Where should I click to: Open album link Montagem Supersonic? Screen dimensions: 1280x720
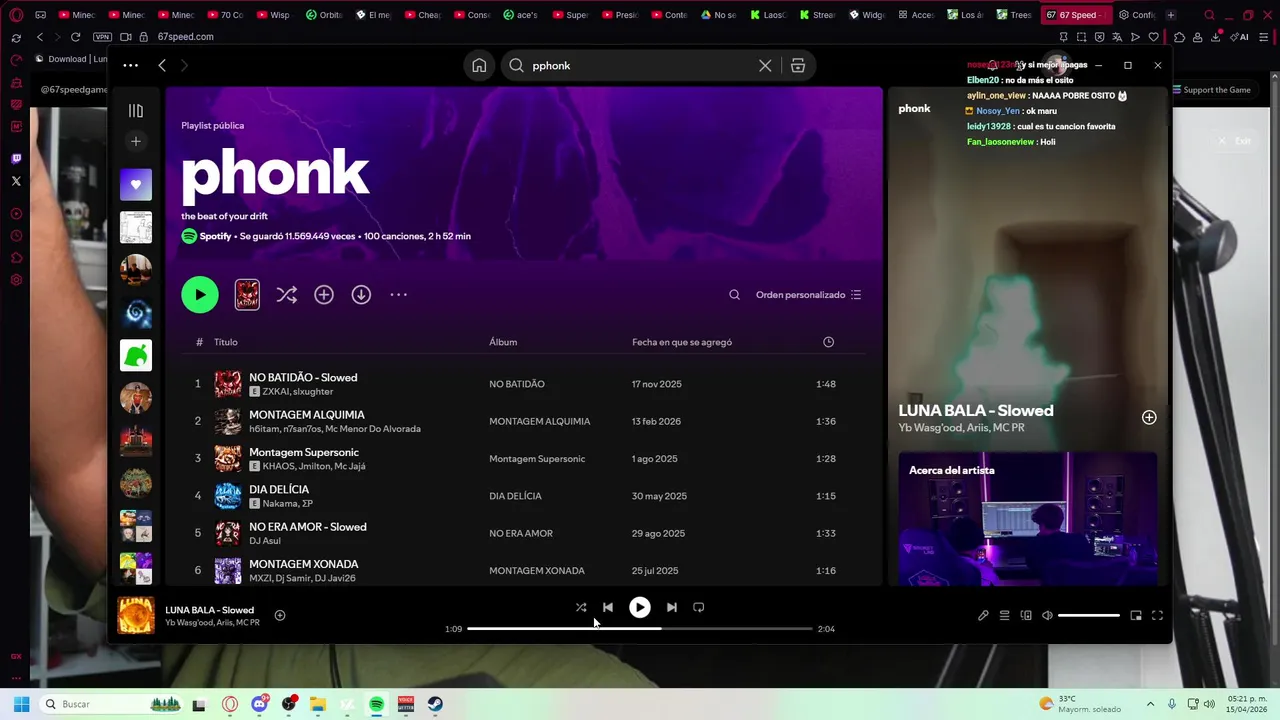coord(537,459)
